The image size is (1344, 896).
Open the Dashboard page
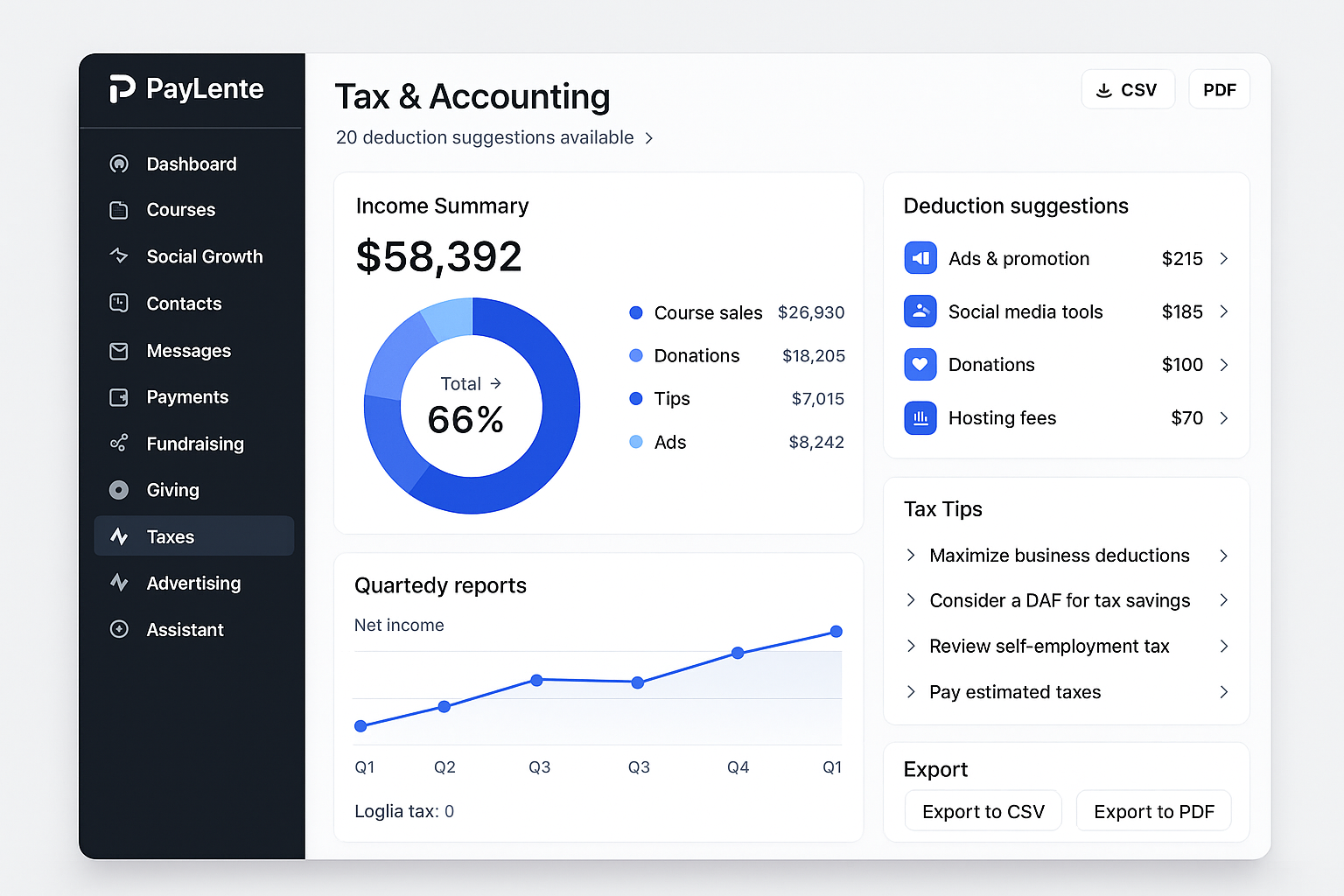(x=193, y=164)
